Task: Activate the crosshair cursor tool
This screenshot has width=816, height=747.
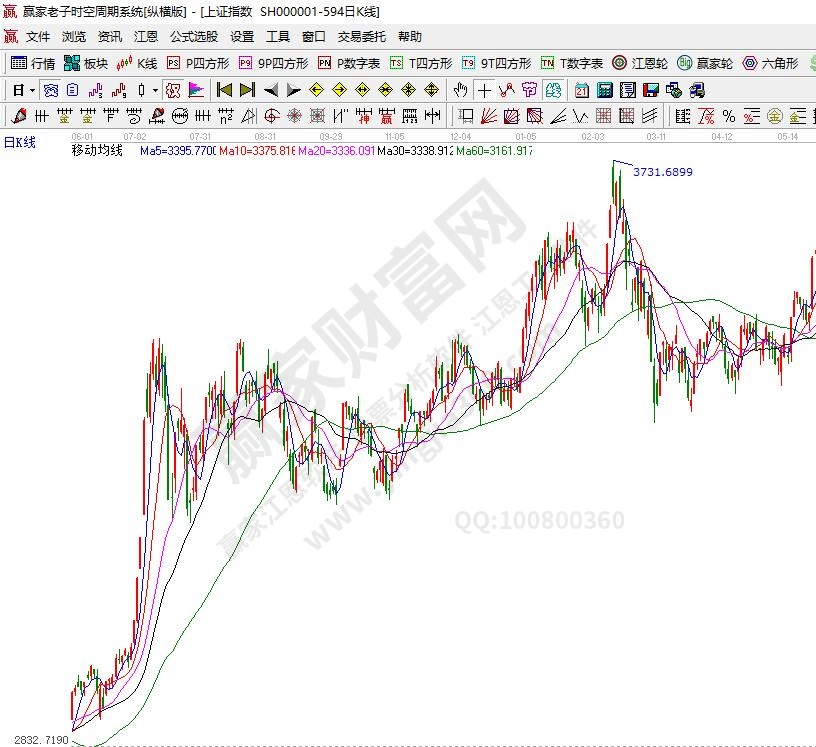Action: pos(484,90)
